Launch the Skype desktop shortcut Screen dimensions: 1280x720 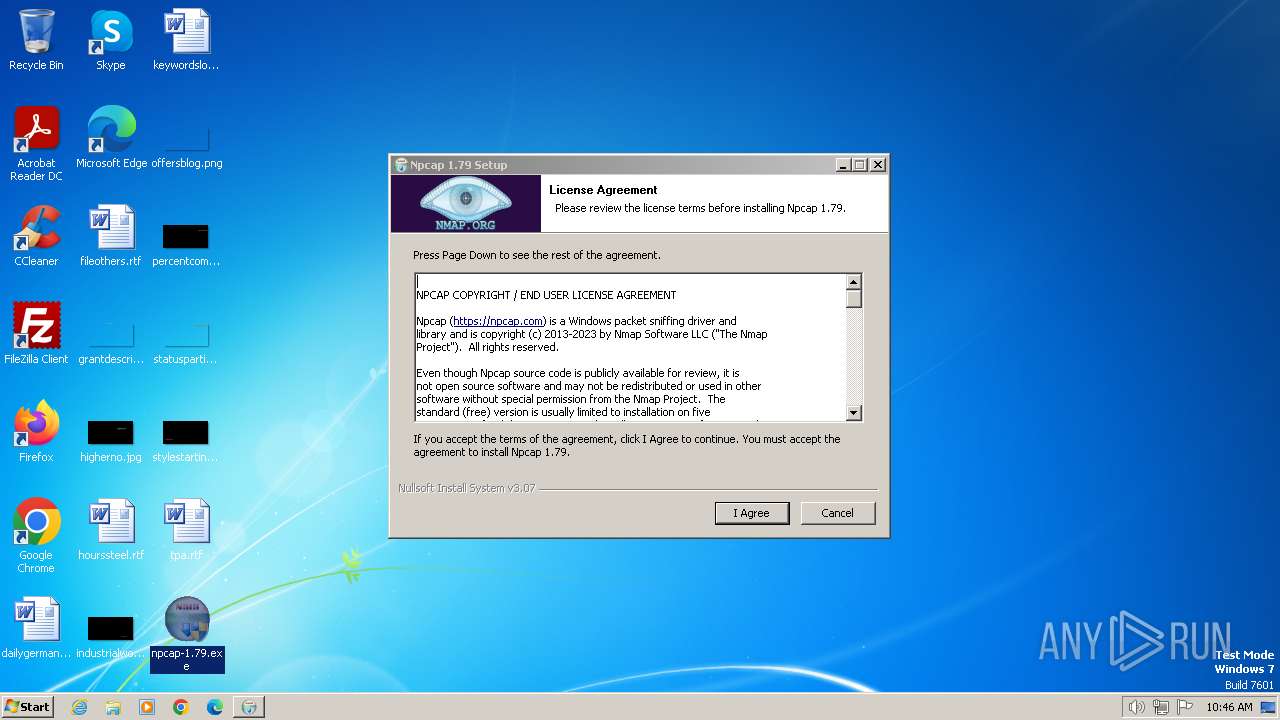(111, 40)
